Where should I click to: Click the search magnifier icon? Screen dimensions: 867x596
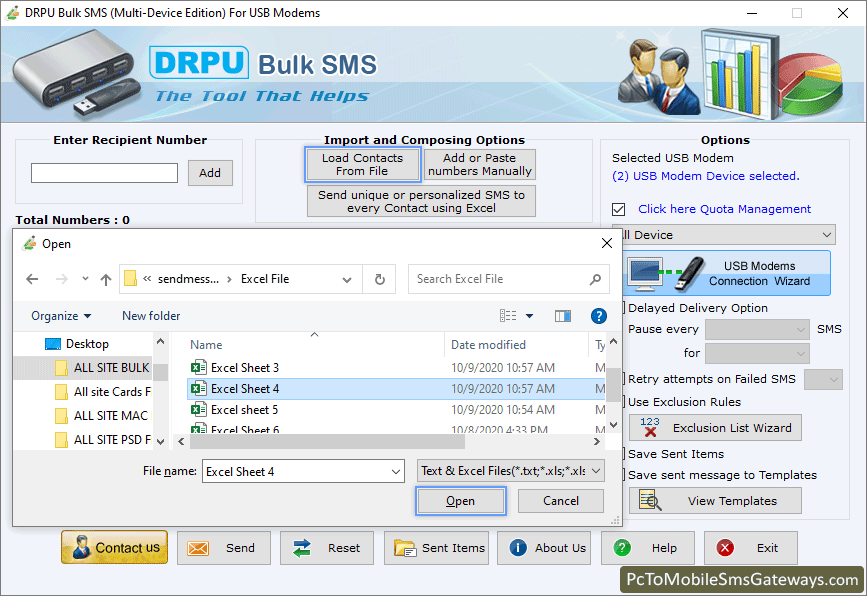click(x=595, y=279)
